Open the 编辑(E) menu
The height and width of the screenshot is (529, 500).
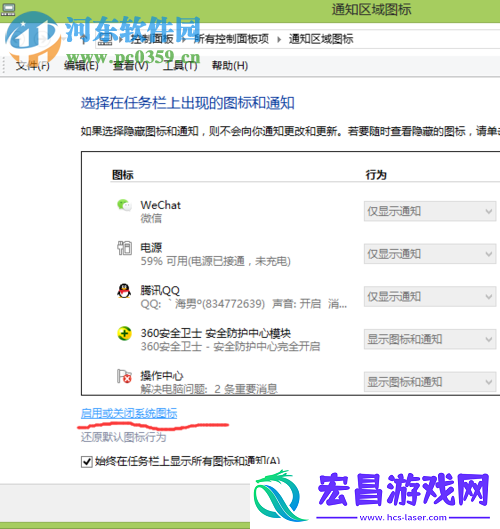click(81, 65)
